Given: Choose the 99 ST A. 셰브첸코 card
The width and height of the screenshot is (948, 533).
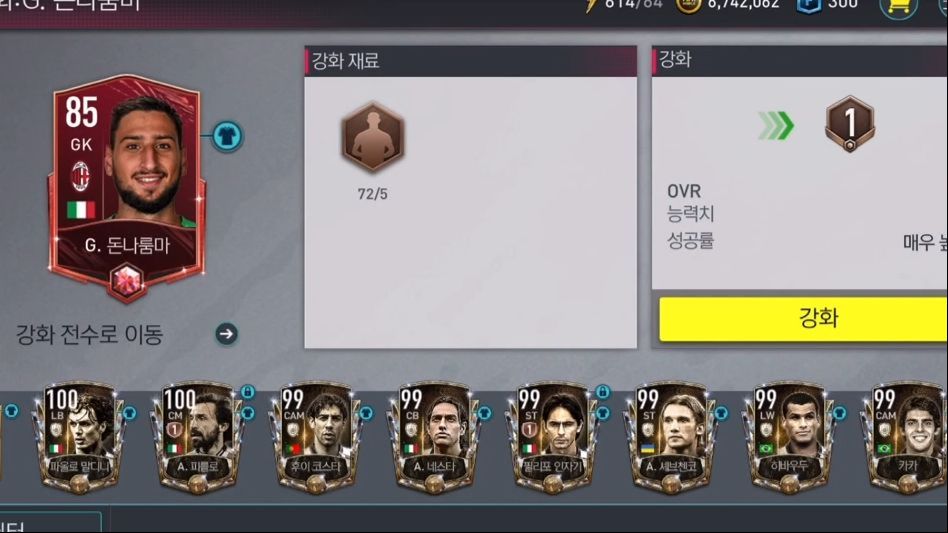Looking at the screenshot, I should 670,438.
